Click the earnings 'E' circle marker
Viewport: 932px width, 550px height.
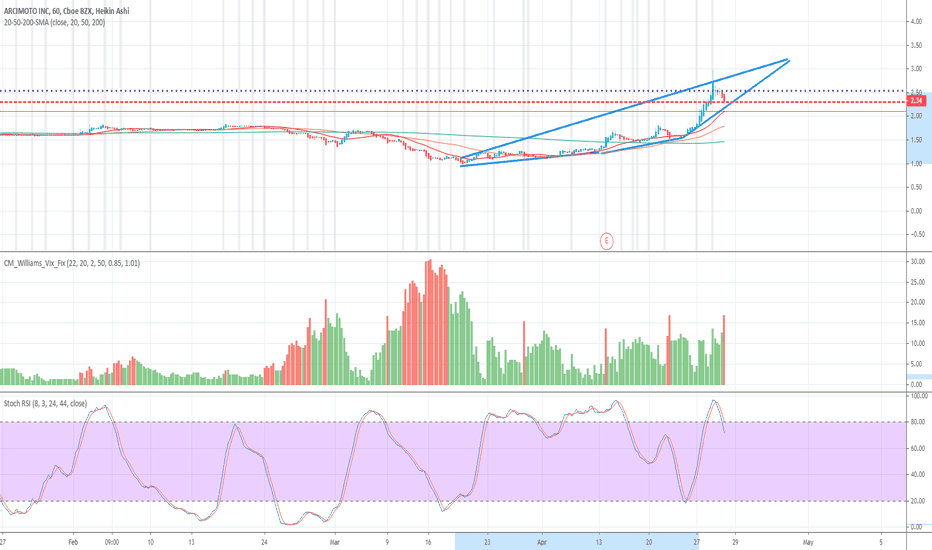pyautogui.click(x=606, y=241)
